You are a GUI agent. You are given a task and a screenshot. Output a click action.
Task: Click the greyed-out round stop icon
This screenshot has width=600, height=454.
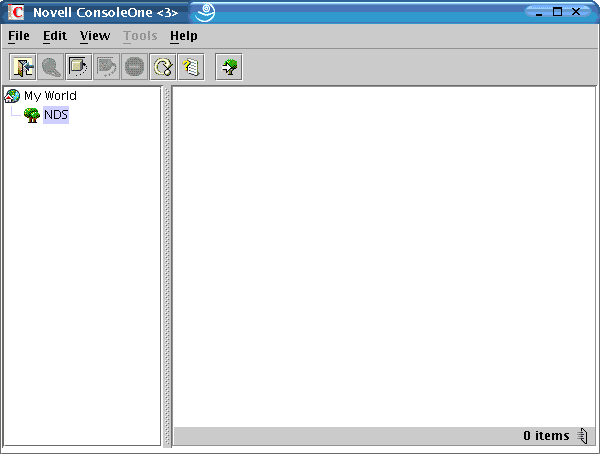134,67
